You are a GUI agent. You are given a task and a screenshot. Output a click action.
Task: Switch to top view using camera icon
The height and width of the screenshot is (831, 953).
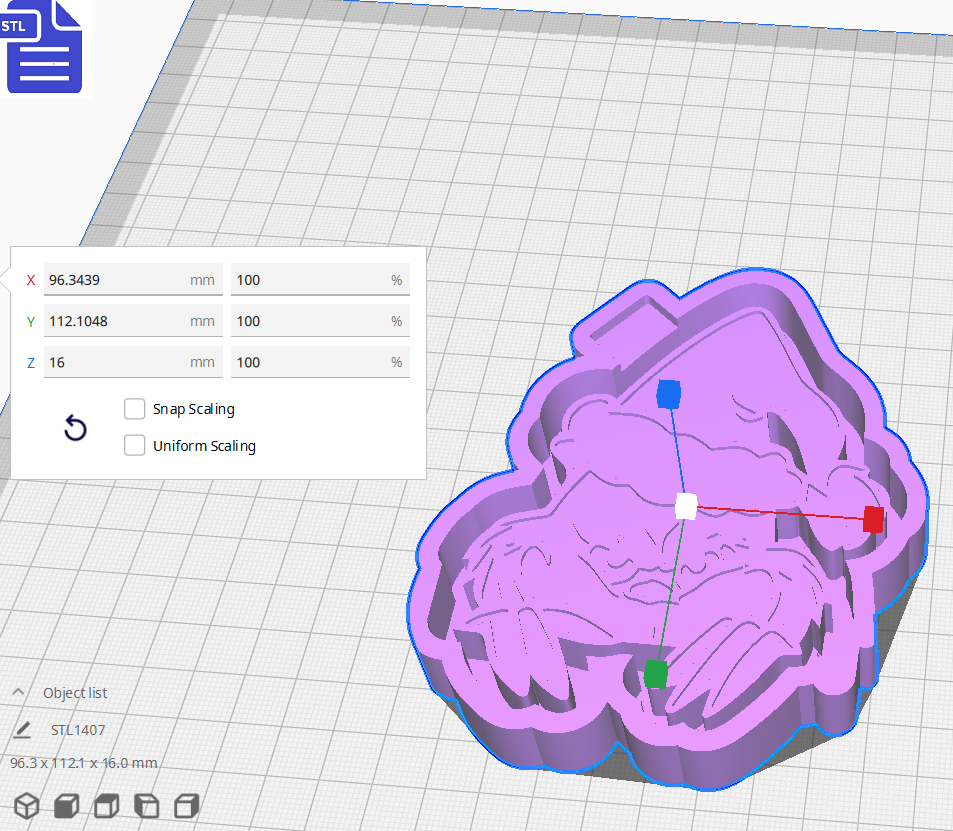[x=106, y=805]
